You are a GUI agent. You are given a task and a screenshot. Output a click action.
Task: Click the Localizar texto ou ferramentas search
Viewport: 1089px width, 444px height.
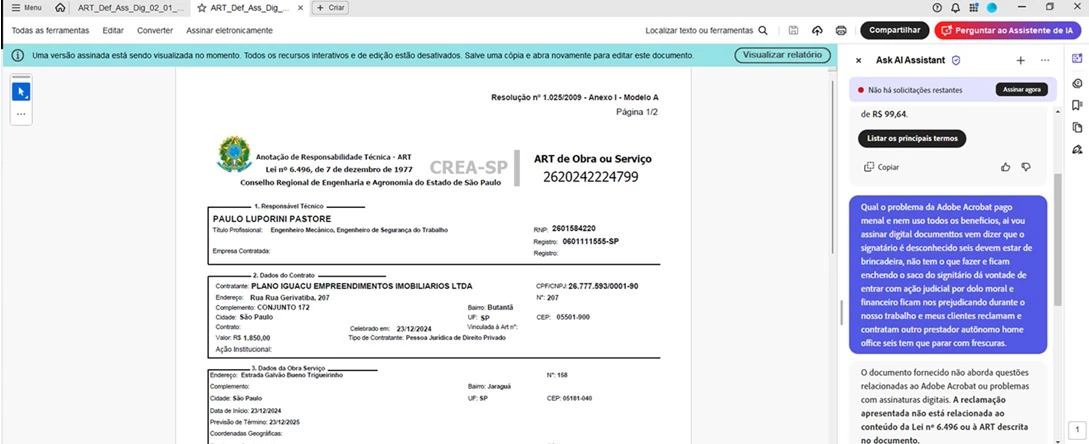point(699,31)
